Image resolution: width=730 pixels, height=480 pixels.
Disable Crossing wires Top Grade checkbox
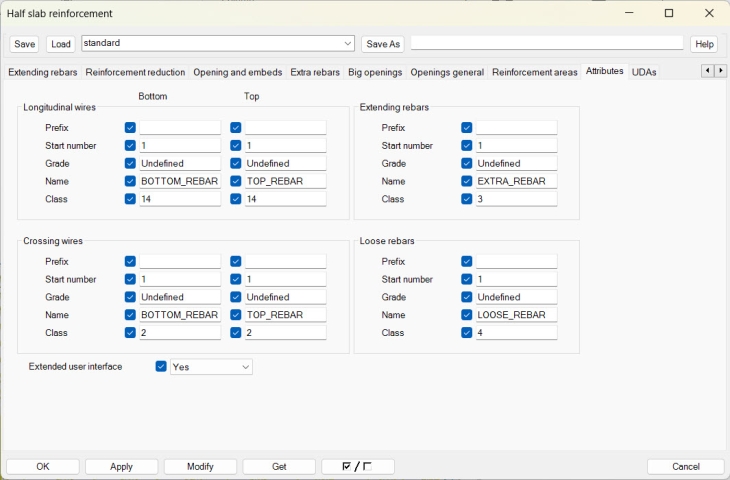click(235, 297)
